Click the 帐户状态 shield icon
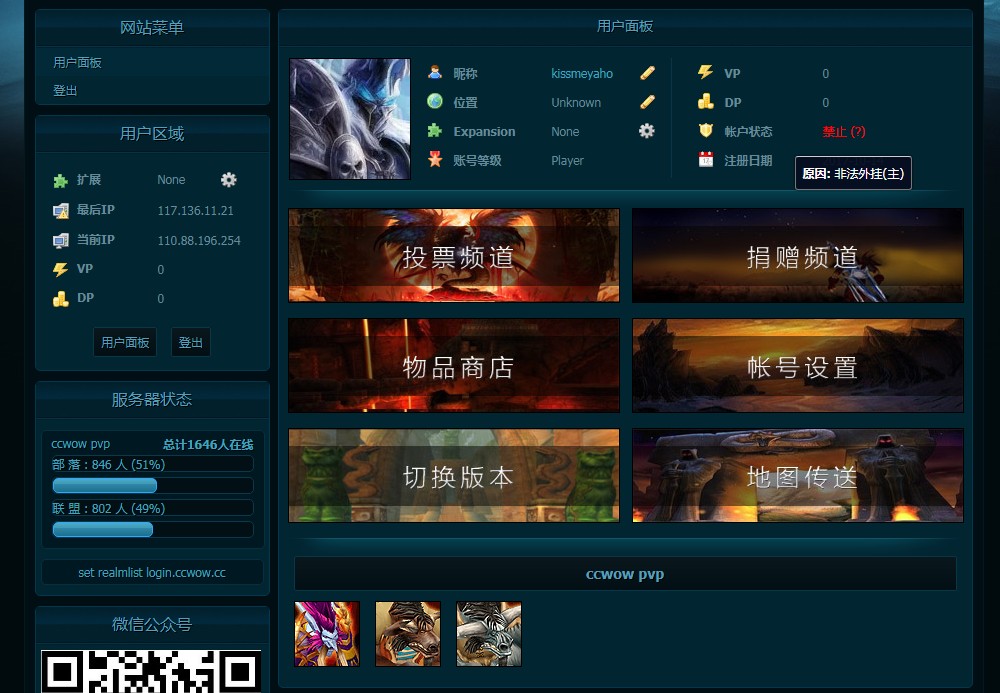Viewport: 1000px width, 693px height. pos(704,131)
